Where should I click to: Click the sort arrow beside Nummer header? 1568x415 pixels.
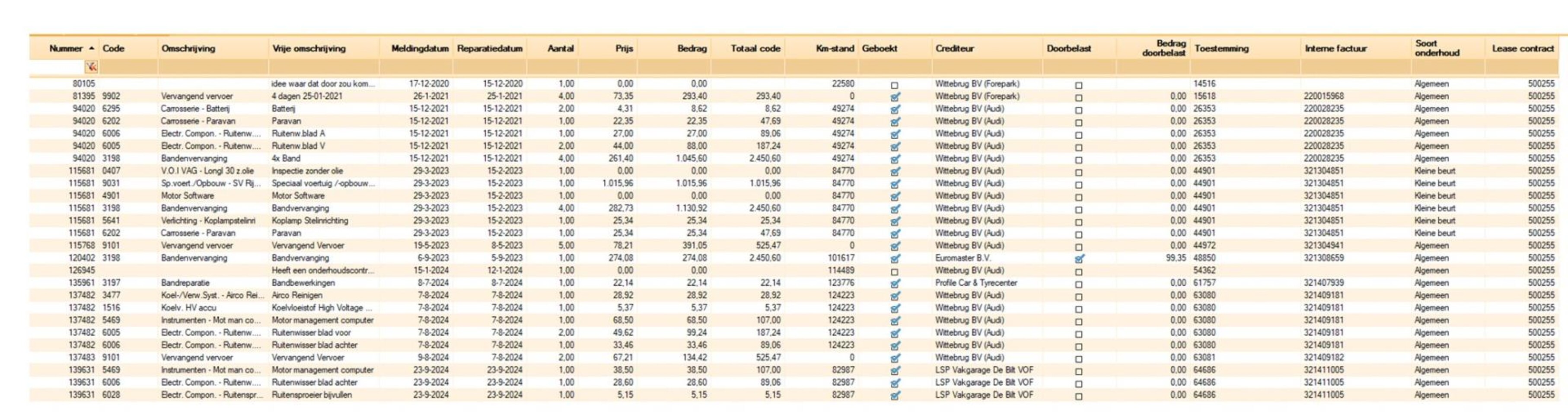(91, 48)
